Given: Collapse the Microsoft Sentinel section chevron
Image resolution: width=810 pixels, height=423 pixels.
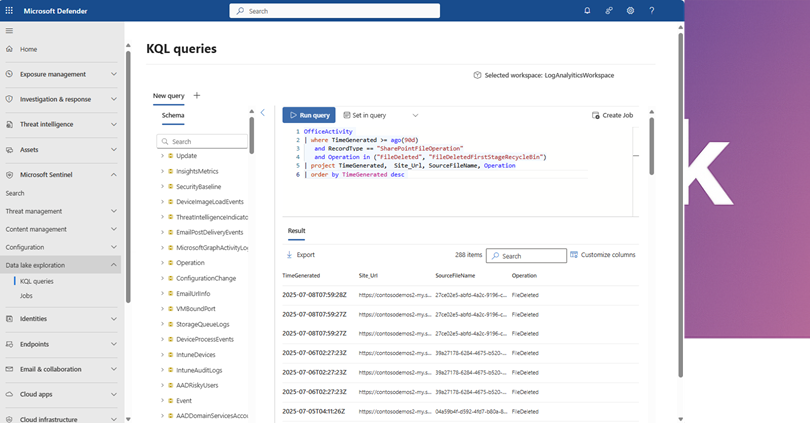Looking at the screenshot, I should click(x=114, y=175).
